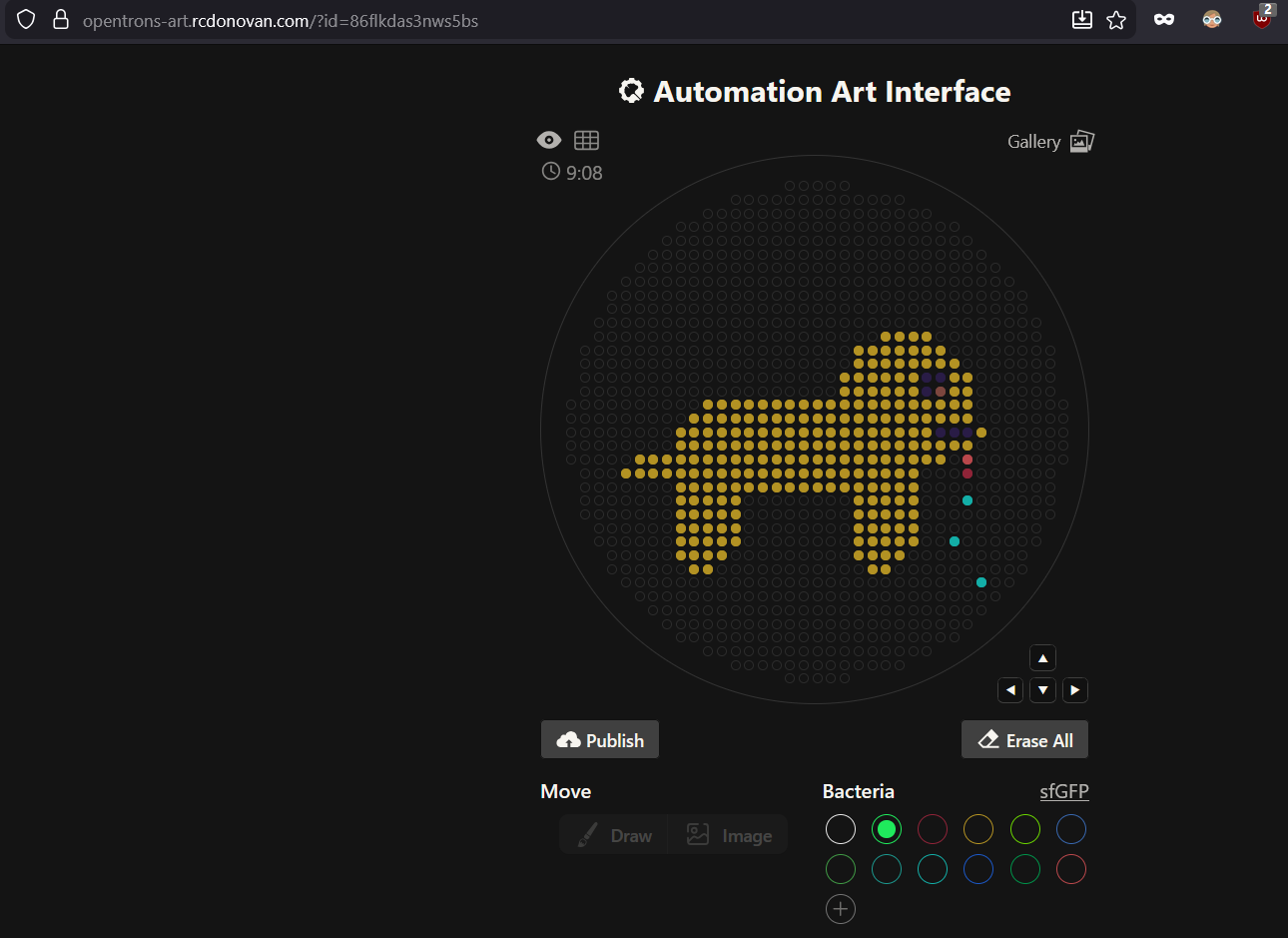Select the red swatch in second row
Image resolution: width=1288 pixels, height=938 pixels.
(1070, 869)
